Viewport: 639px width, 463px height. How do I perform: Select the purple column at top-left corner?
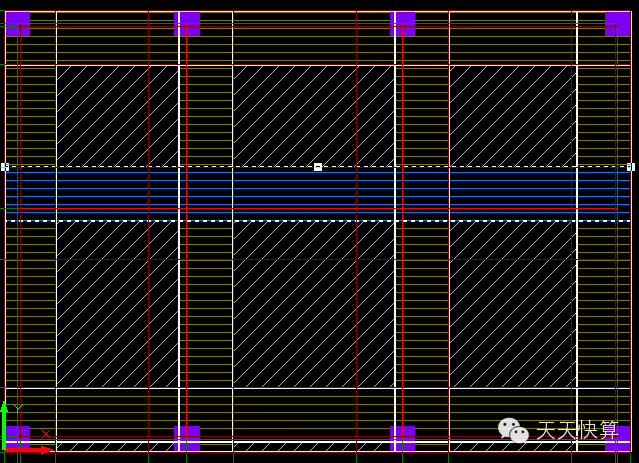point(18,24)
